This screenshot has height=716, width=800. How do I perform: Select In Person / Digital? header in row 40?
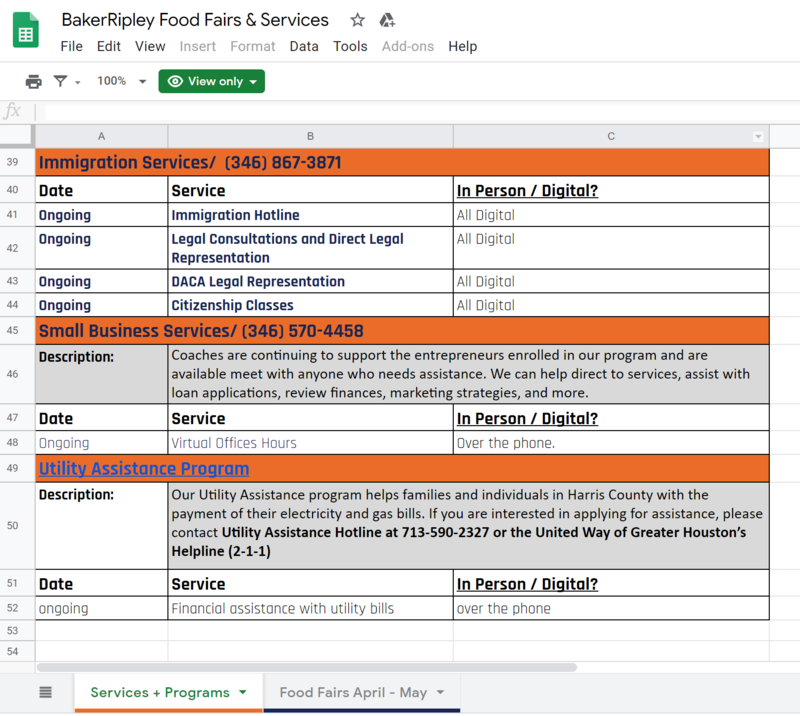coord(611,190)
